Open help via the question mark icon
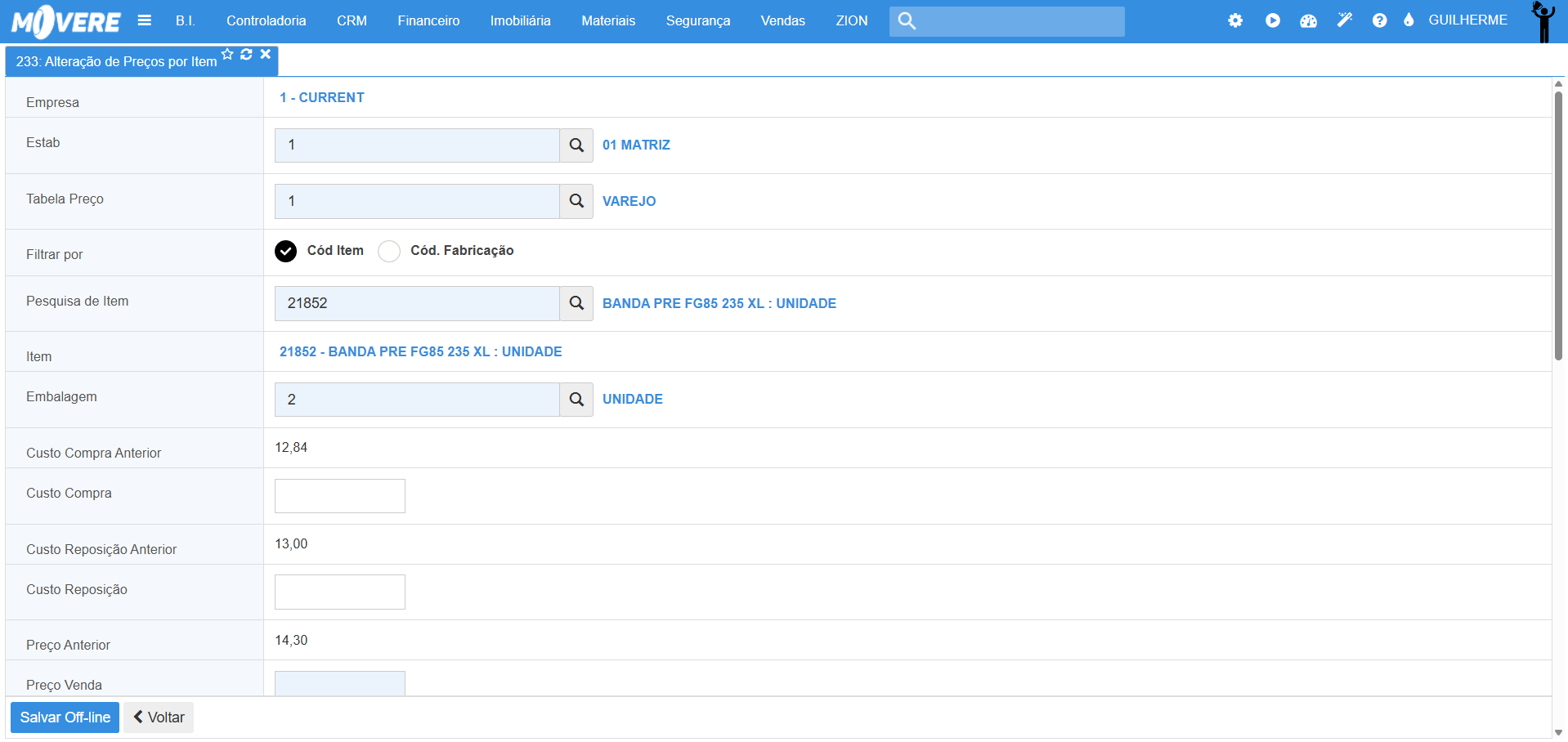The width and height of the screenshot is (1568, 742). point(1380,20)
